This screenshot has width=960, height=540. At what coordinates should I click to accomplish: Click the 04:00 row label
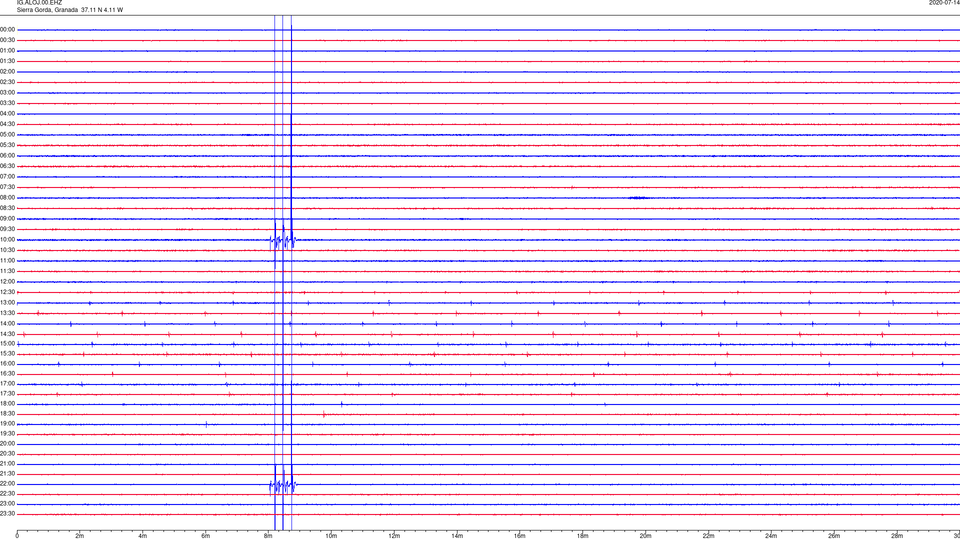[x=8, y=114]
